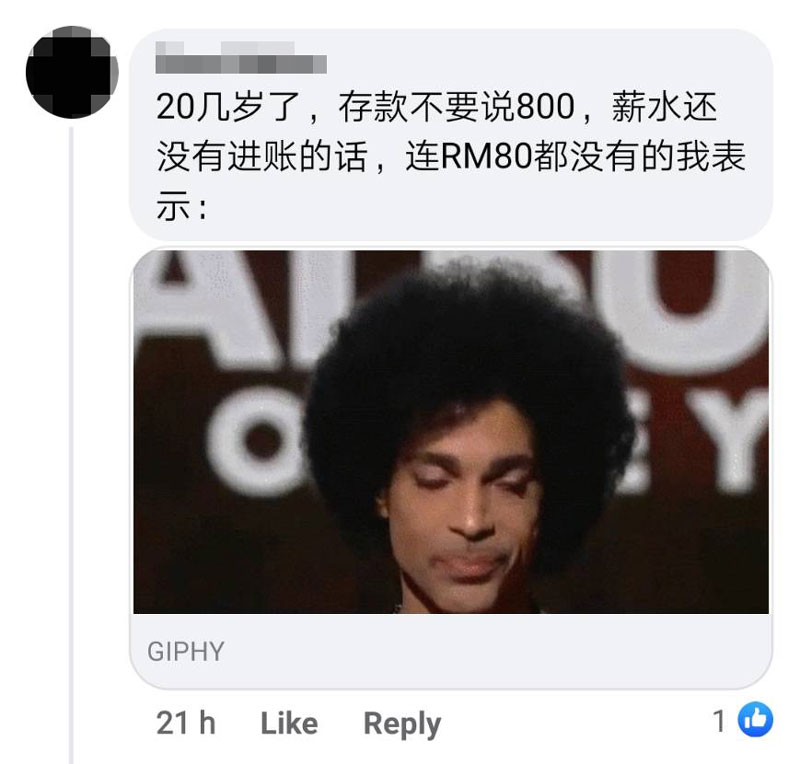The width and height of the screenshot is (800, 764).
Task: Click the man's face in the GIF
Action: [462, 510]
